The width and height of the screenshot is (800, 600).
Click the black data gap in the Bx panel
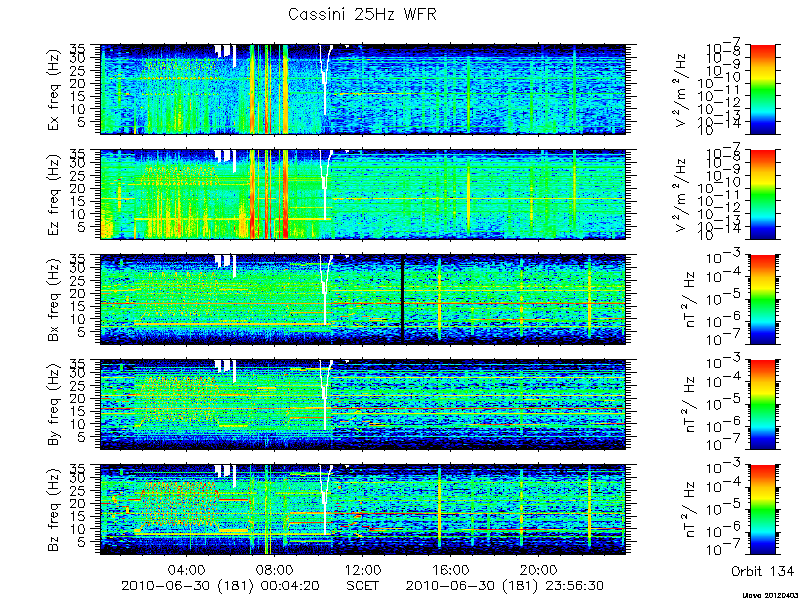[403, 299]
